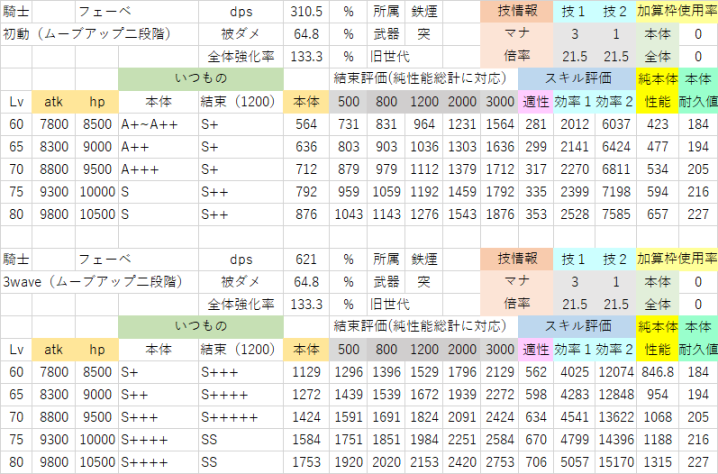Click the 本体 value 876
The width and height of the screenshot is (718, 474).
point(306,214)
